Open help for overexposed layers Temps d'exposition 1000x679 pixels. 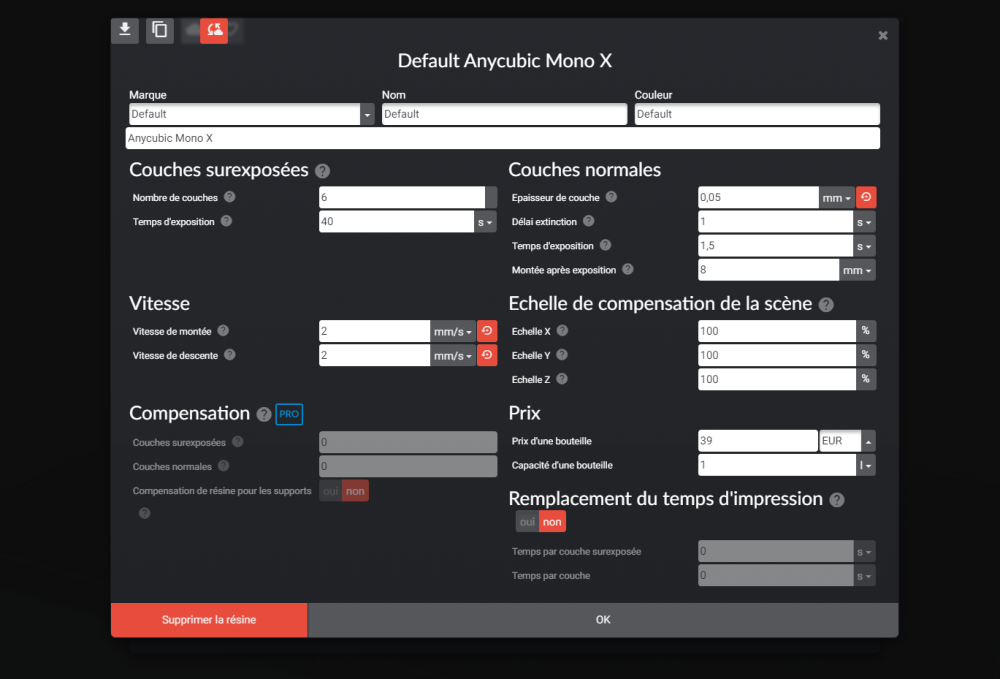[x=226, y=221]
